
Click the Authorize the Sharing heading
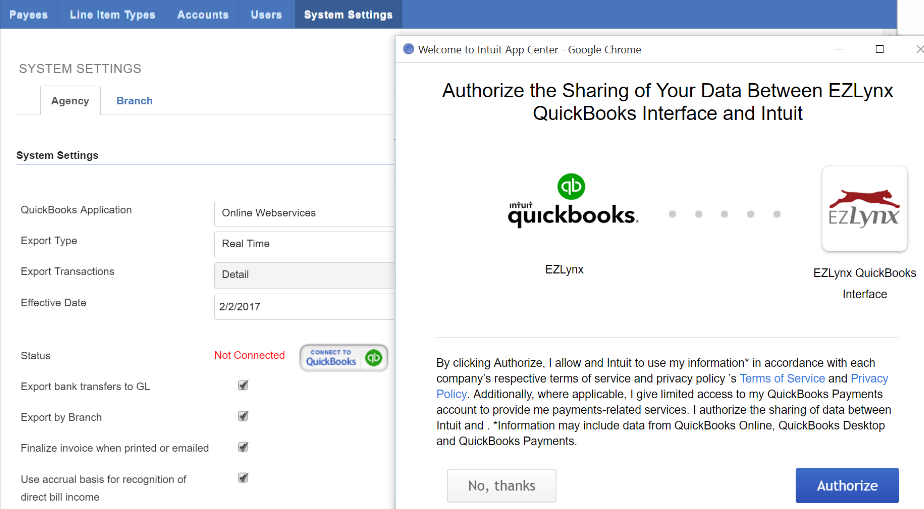click(668, 102)
